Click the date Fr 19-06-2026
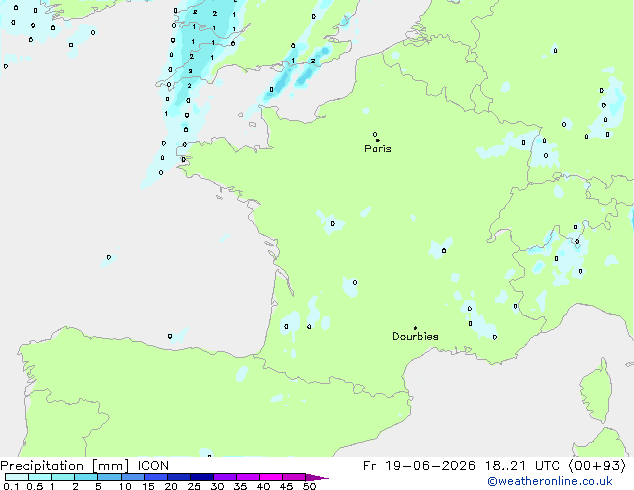Image resolution: width=634 pixels, height=490 pixels. 419,466
